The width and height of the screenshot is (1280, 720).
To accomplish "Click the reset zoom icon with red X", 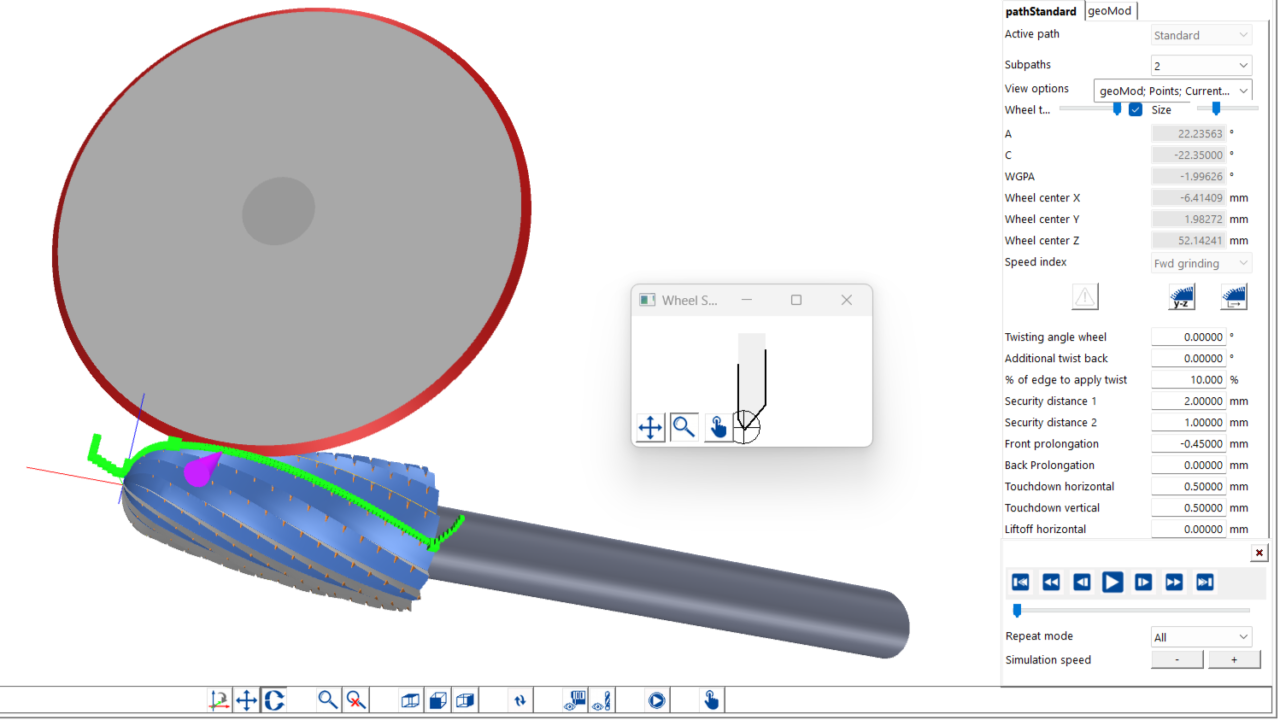I will point(355,700).
